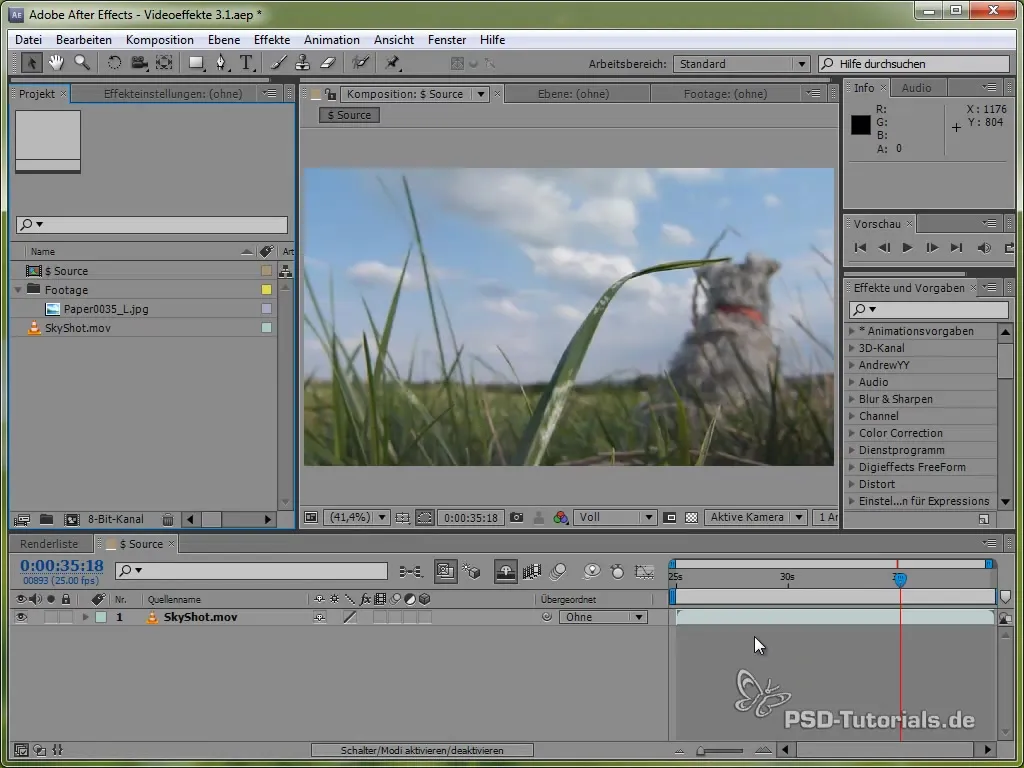1024x768 pixels.
Task: Open the composition mini-flowchart icon in timeline
Action: click(x=411, y=572)
